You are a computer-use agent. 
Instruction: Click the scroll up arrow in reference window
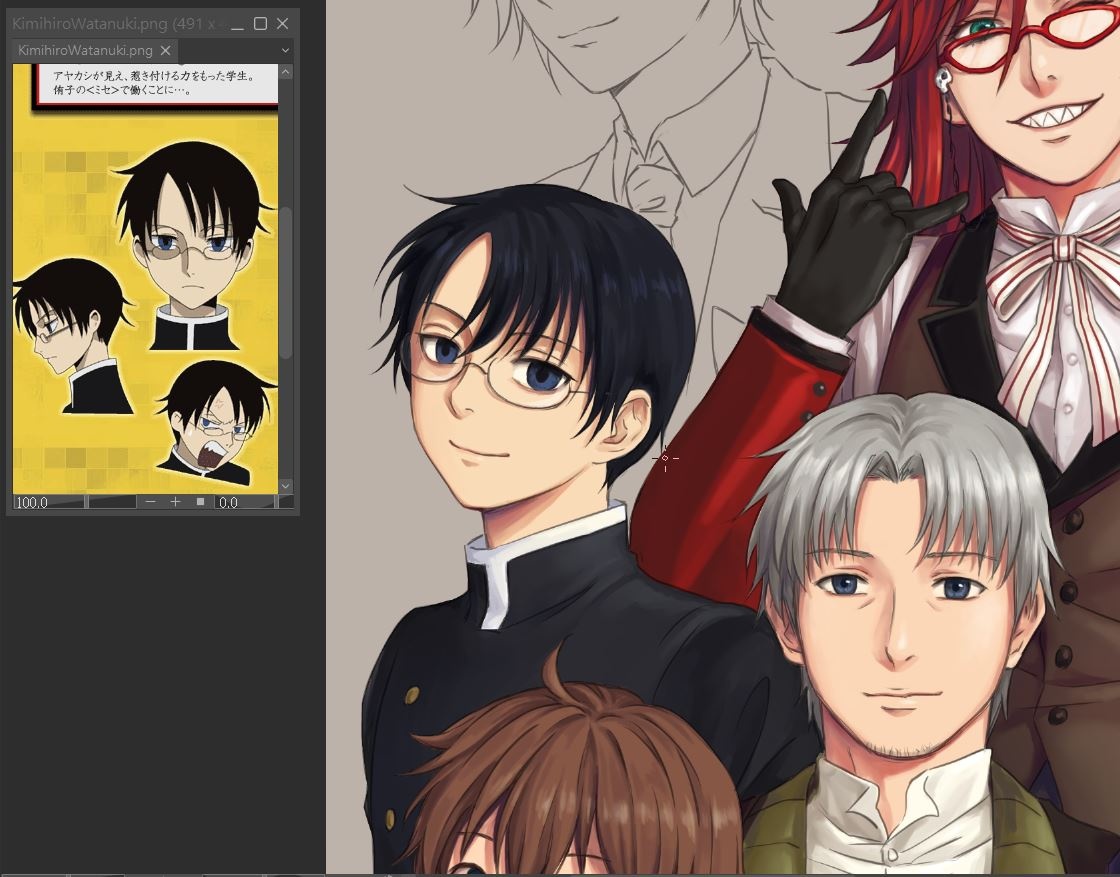tap(286, 72)
